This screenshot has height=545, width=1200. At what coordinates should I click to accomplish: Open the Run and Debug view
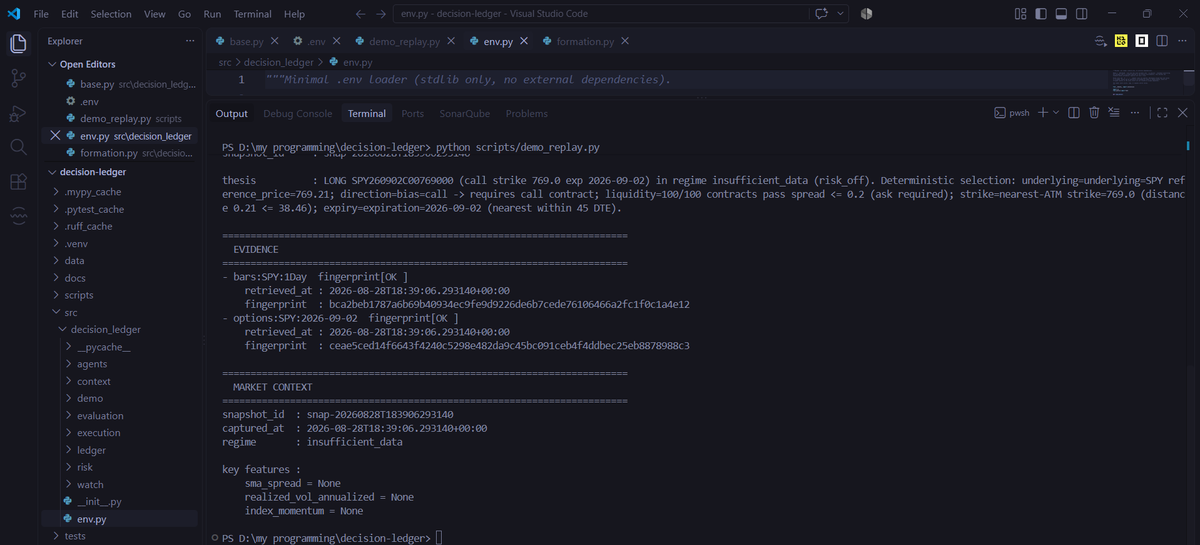coord(18,112)
